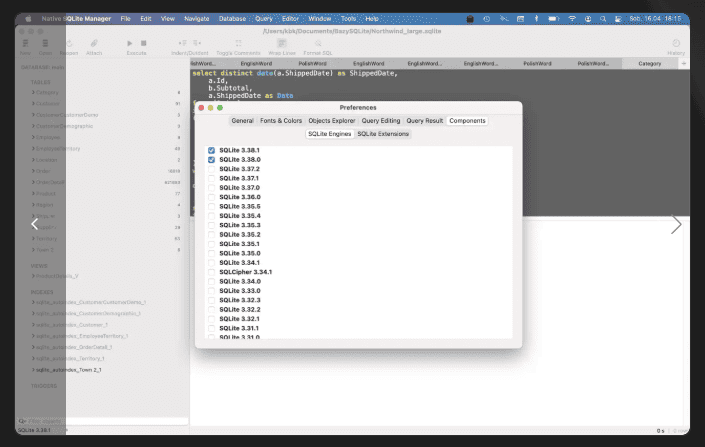Viewport: 705px width, 447px height.
Task: Open the Database menu
Action: coord(232,18)
